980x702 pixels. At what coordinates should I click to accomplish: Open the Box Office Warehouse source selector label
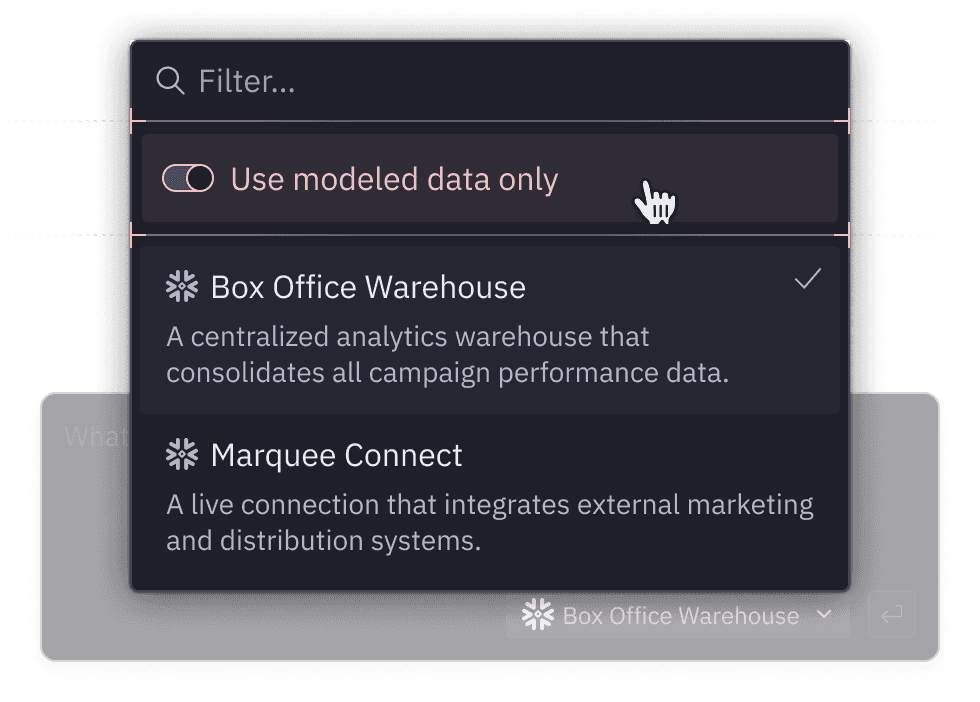point(680,616)
